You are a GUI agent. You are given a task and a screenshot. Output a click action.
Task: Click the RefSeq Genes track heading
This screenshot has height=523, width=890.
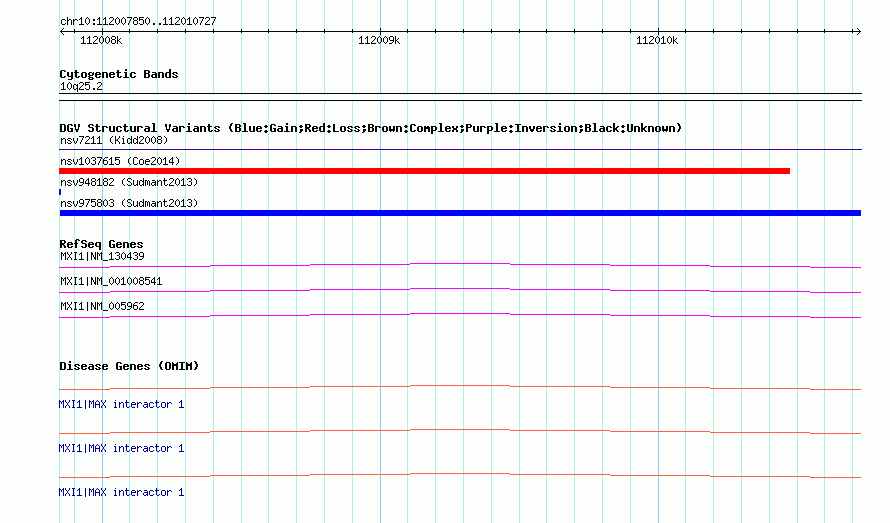101,244
